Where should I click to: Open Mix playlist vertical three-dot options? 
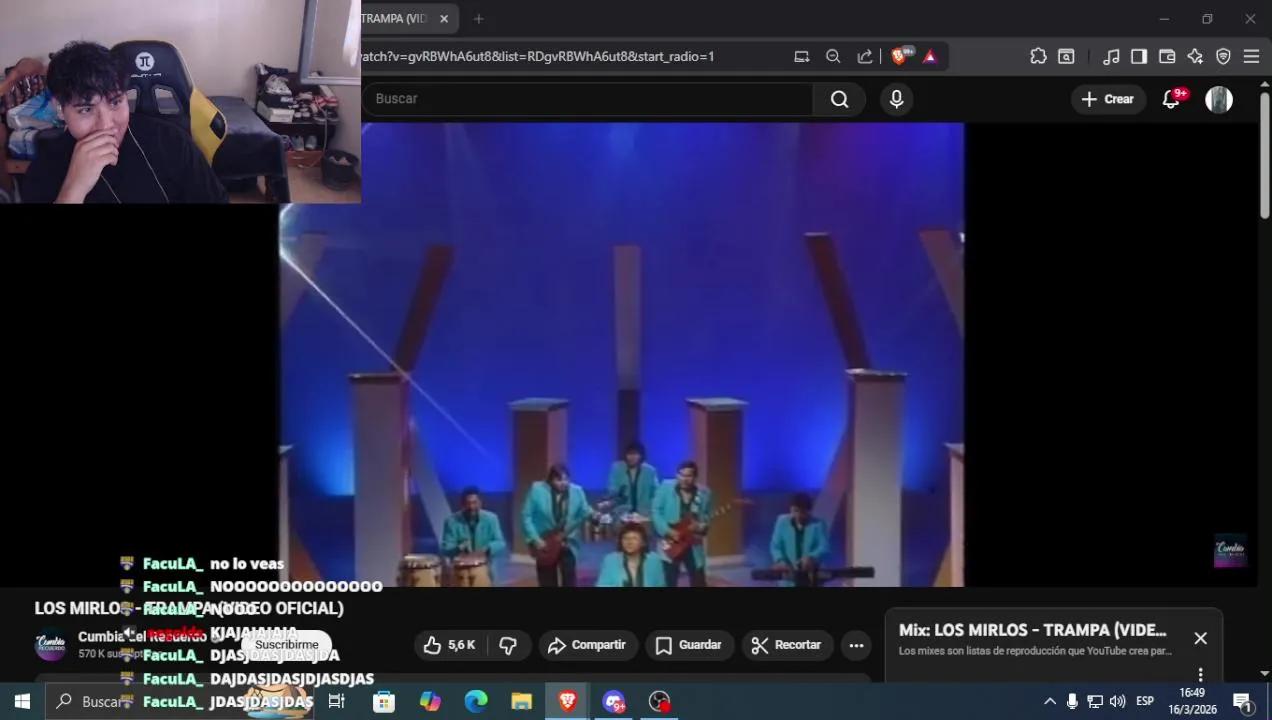pos(1201,674)
